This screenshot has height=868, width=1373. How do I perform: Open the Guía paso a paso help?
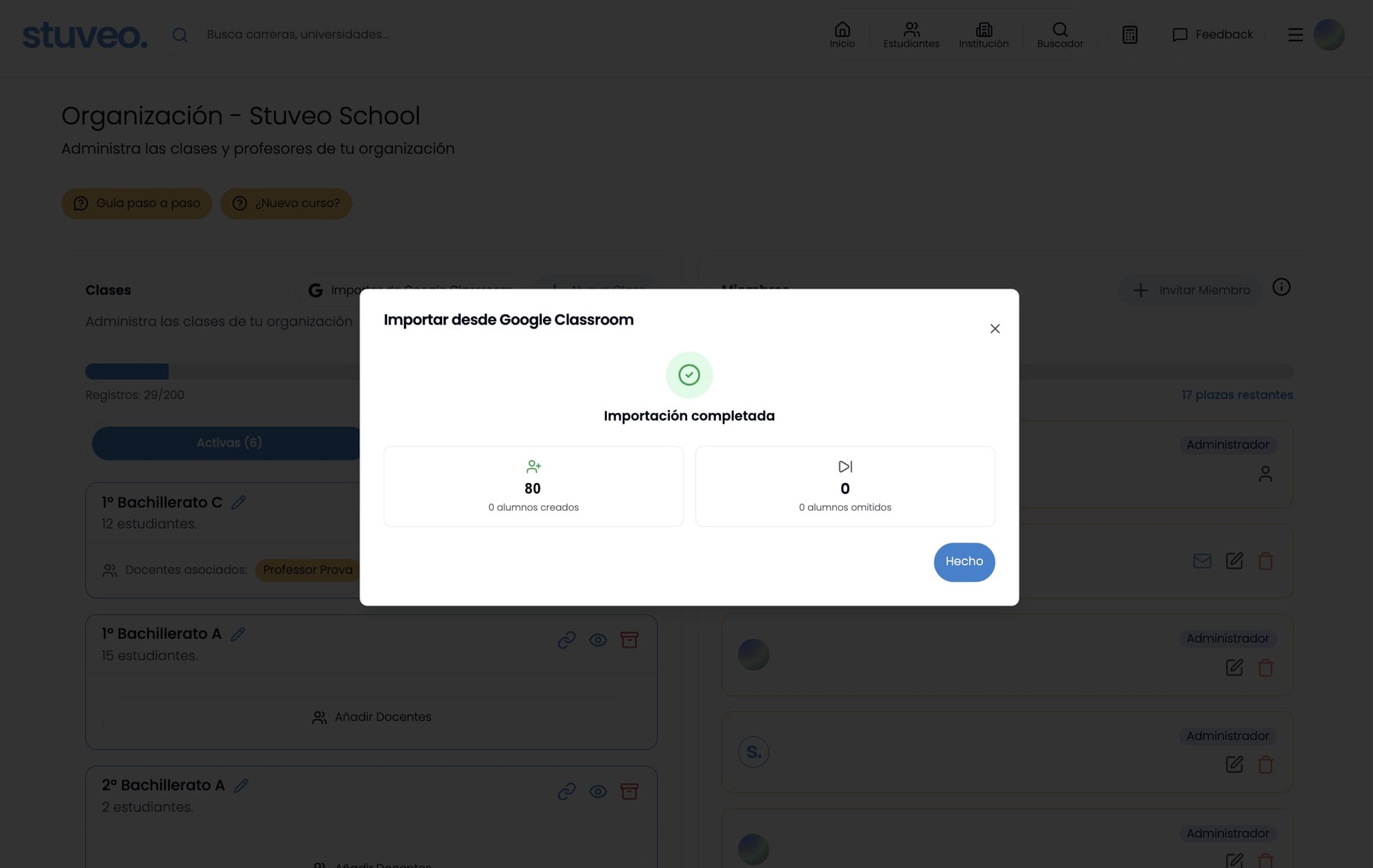[137, 204]
